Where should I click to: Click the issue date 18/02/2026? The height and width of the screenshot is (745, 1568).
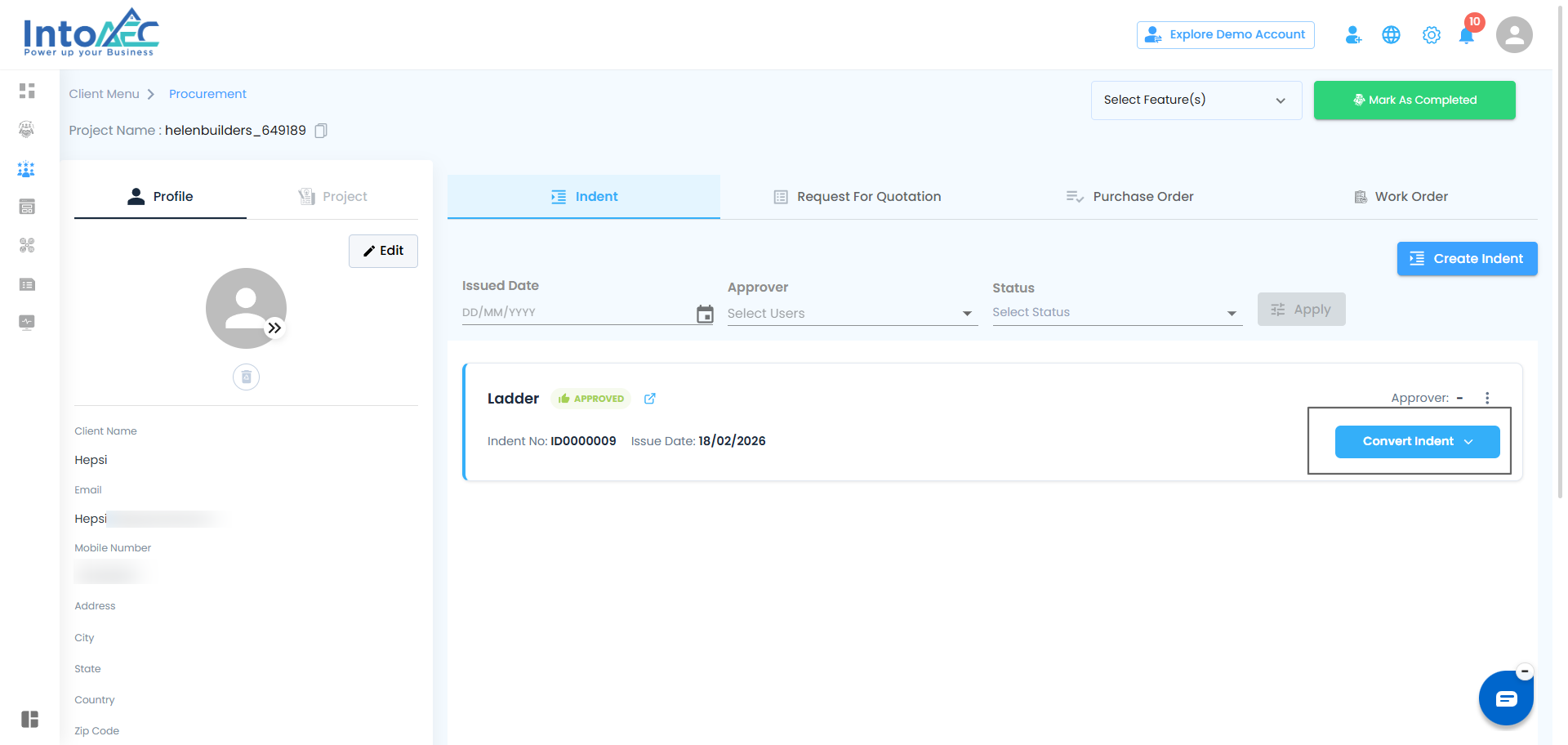(732, 441)
